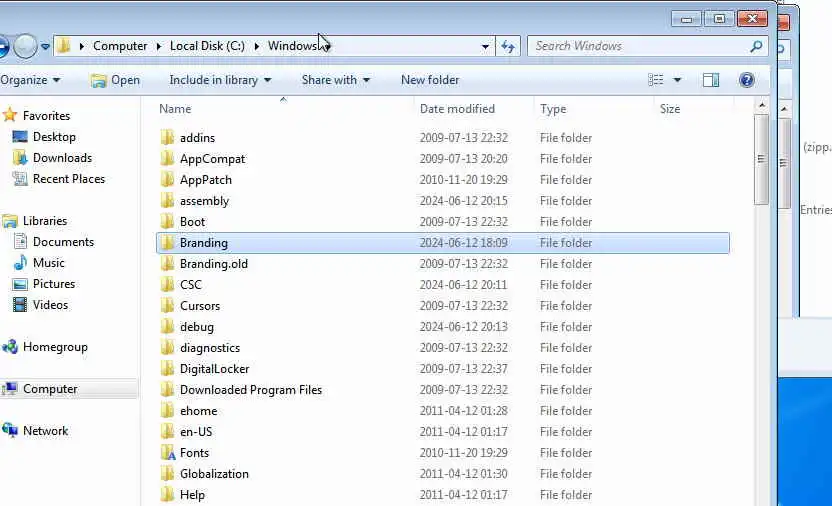Open the Music library

[48, 263]
